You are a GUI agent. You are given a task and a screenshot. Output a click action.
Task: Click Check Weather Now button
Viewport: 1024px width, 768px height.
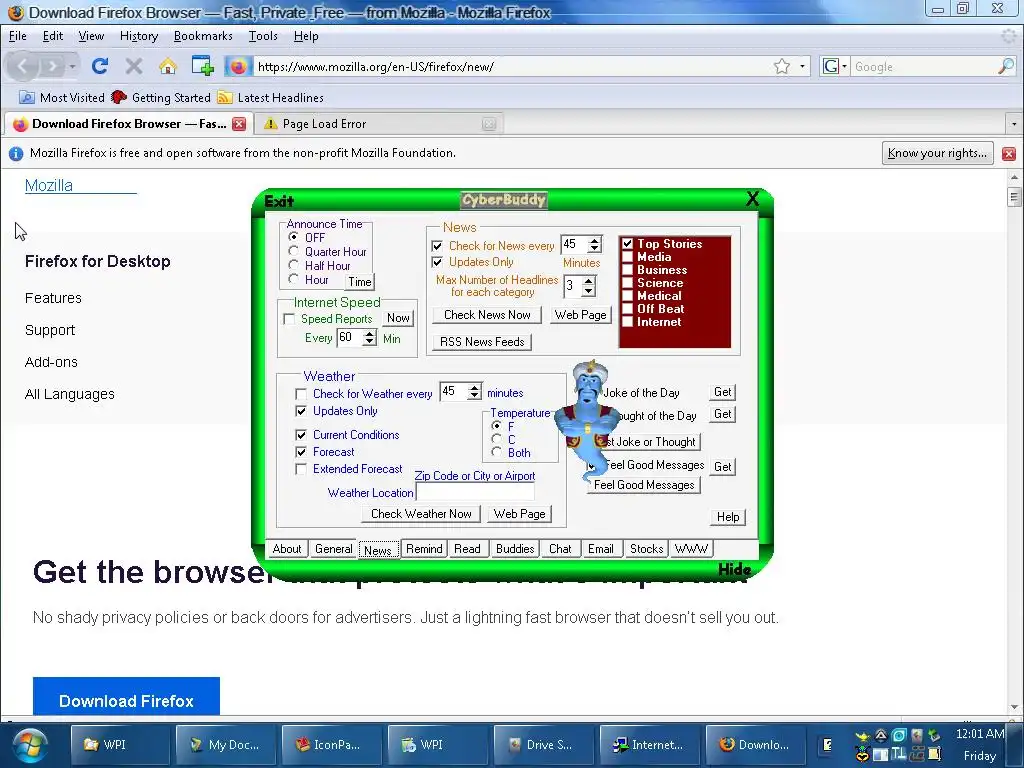(x=421, y=514)
